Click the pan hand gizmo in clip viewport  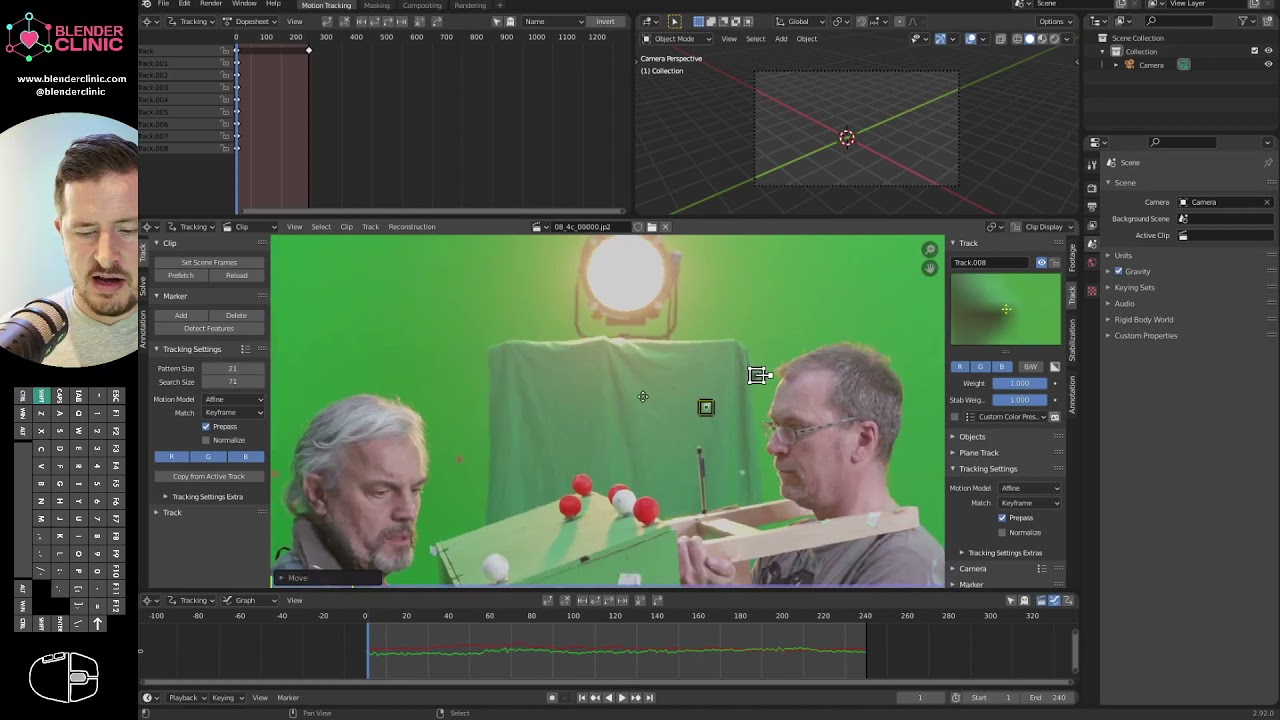coord(930,267)
